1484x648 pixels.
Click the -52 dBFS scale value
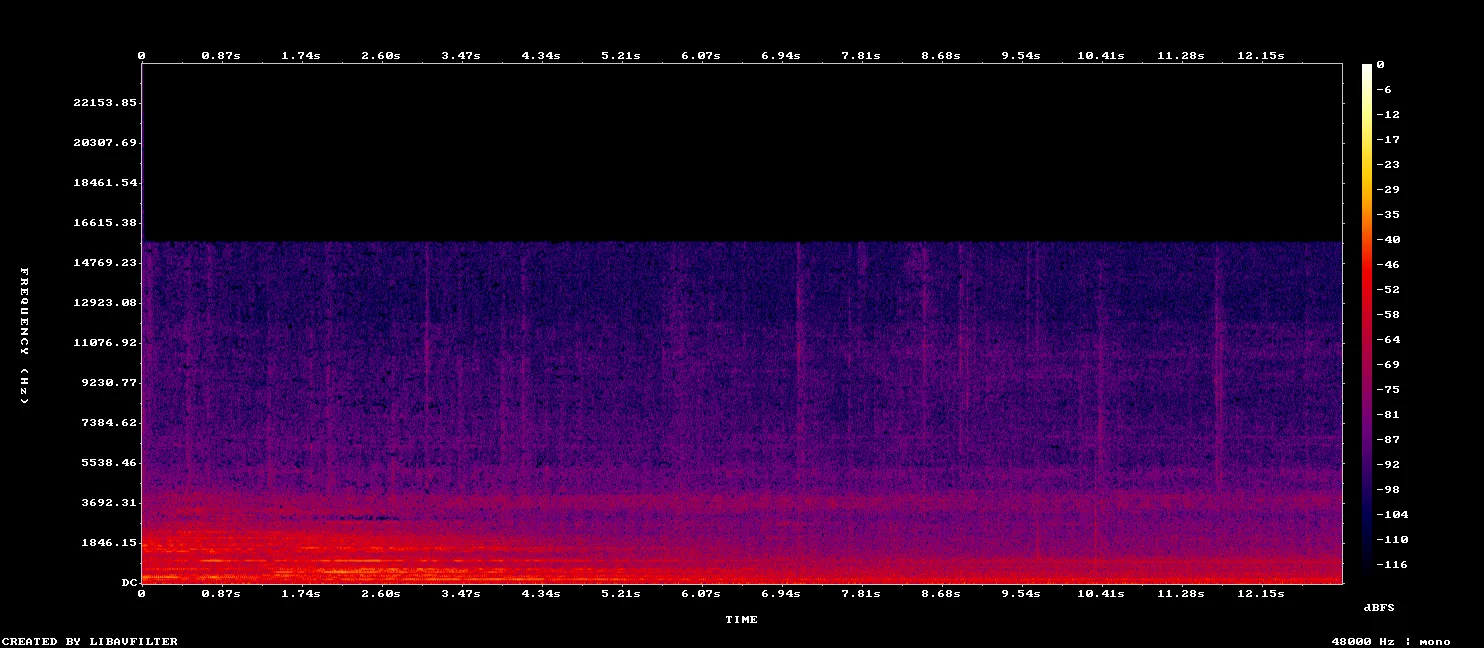1388,290
